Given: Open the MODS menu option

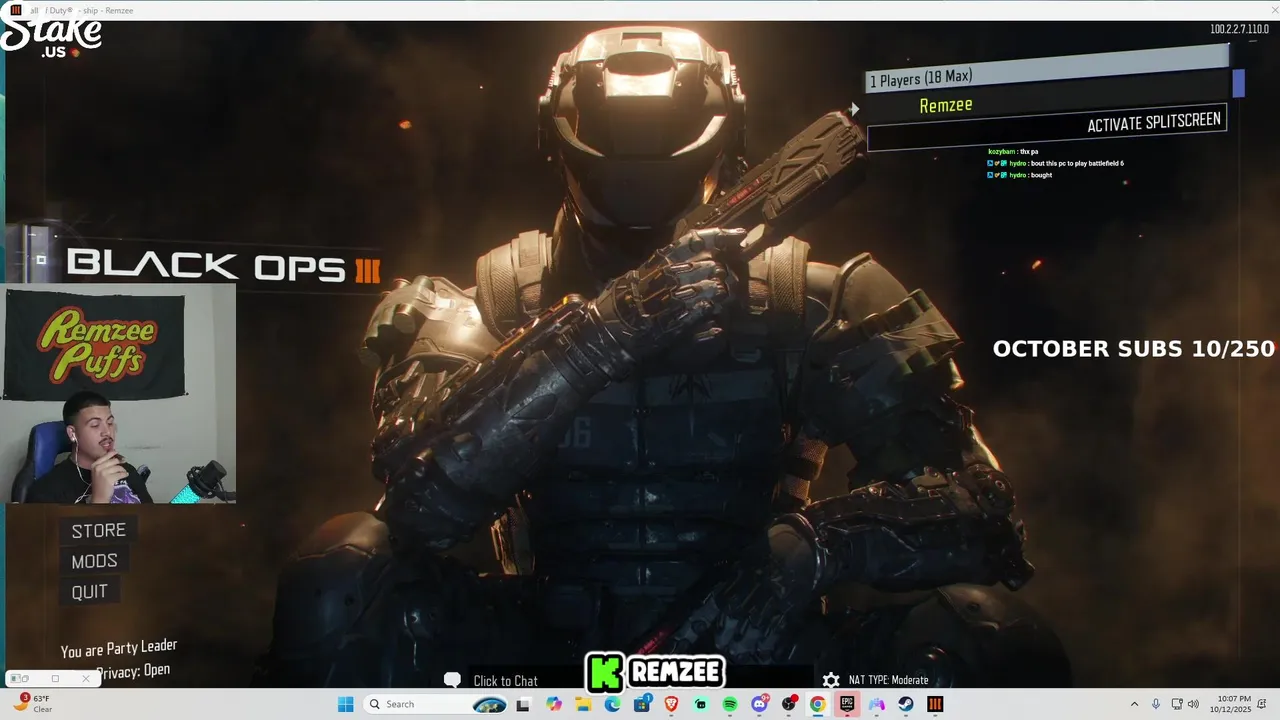Looking at the screenshot, I should (x=94, y=561).
